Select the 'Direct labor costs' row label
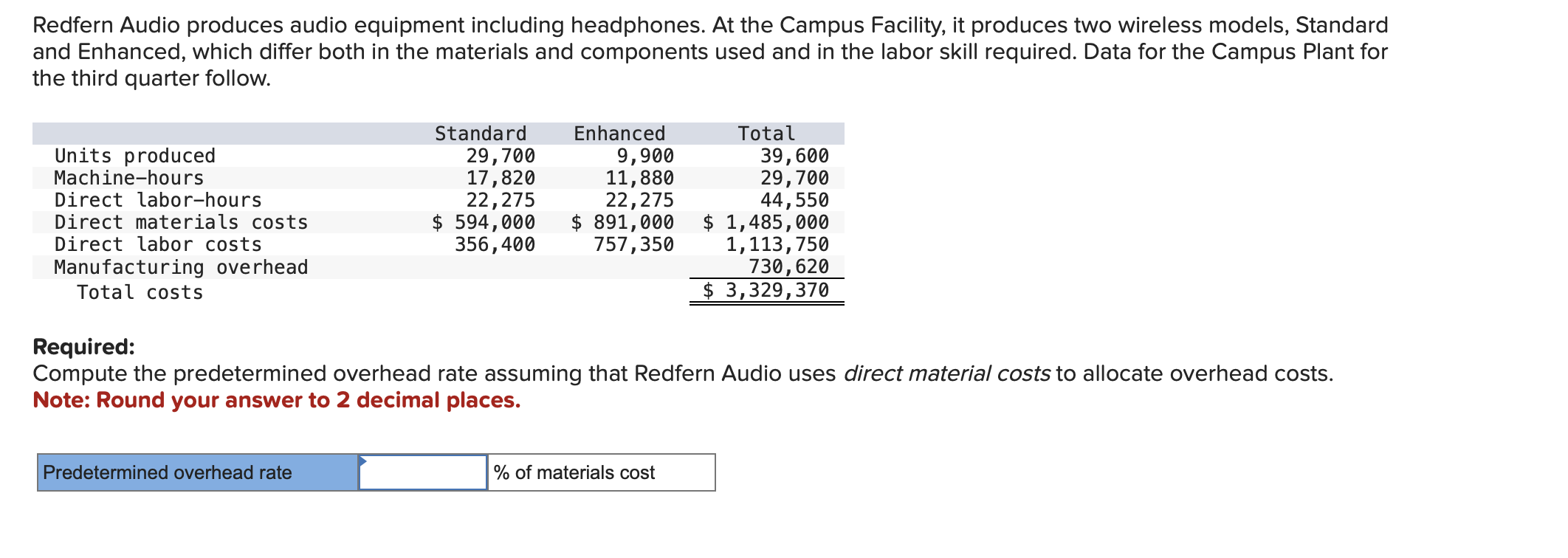 [158, 244]
